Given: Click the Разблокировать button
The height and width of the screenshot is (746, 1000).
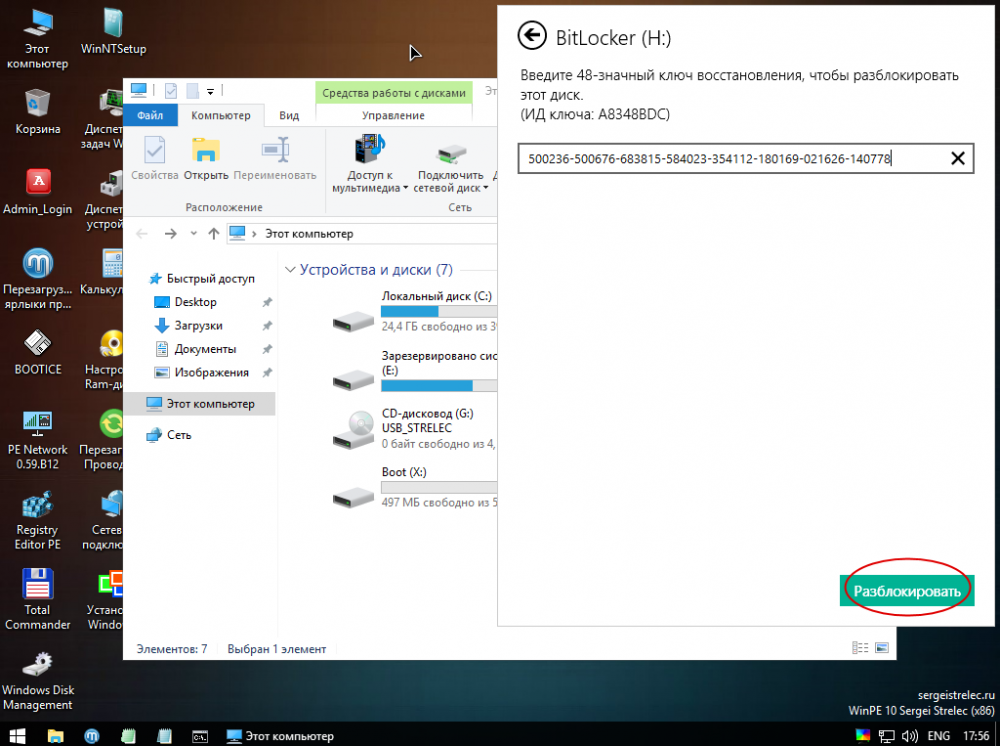Looking at the screenshot, I should (x=907, y=591).
